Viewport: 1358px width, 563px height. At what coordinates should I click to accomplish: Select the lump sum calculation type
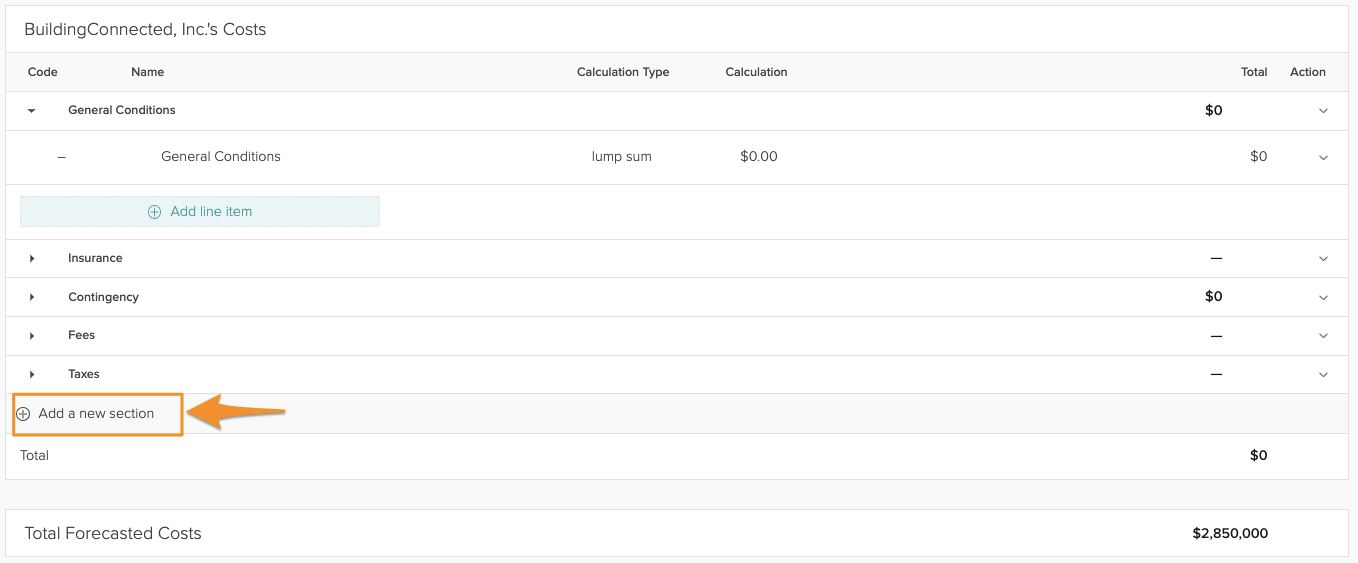point(621,157)
